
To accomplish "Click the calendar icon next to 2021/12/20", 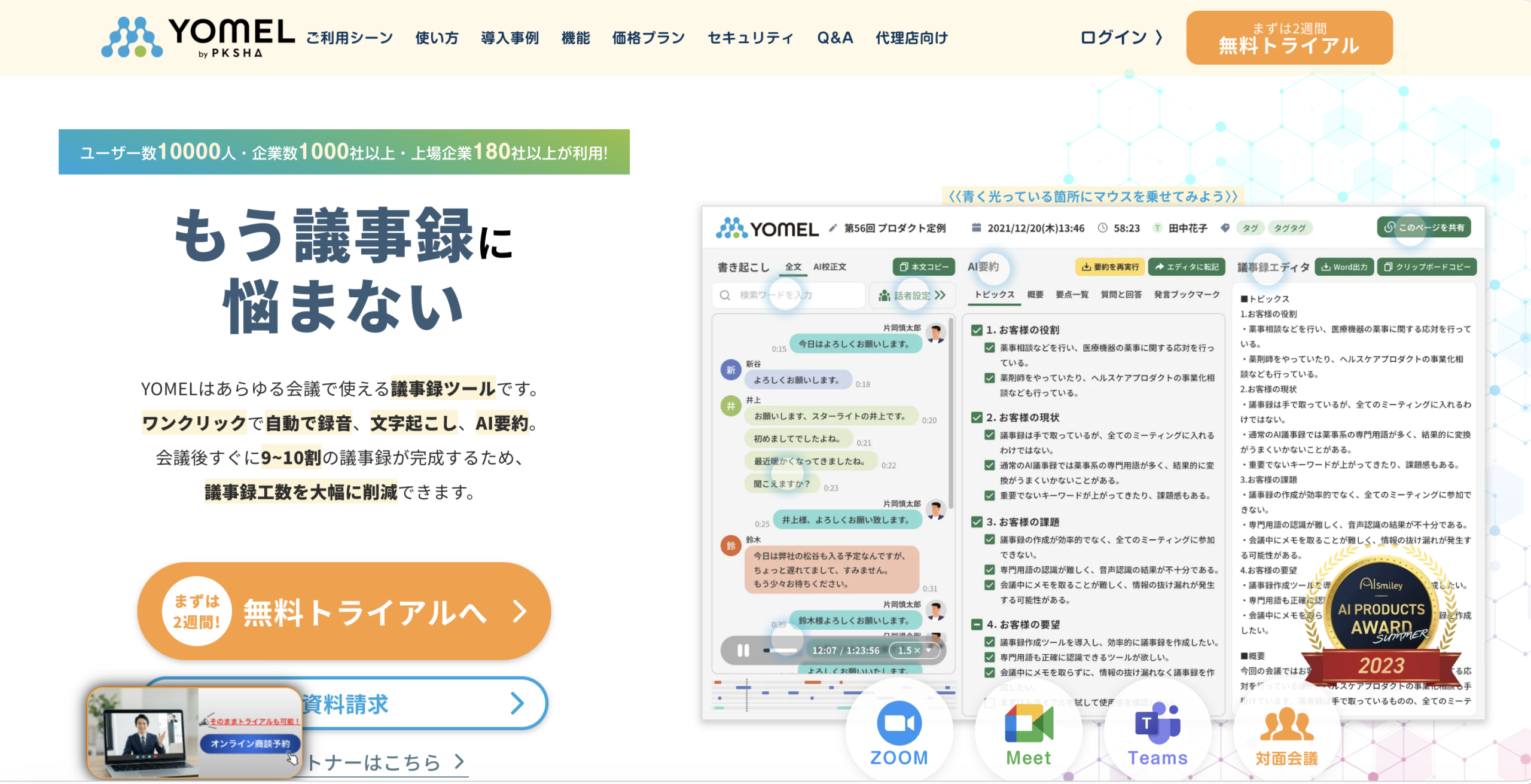I will pos(976,228).
